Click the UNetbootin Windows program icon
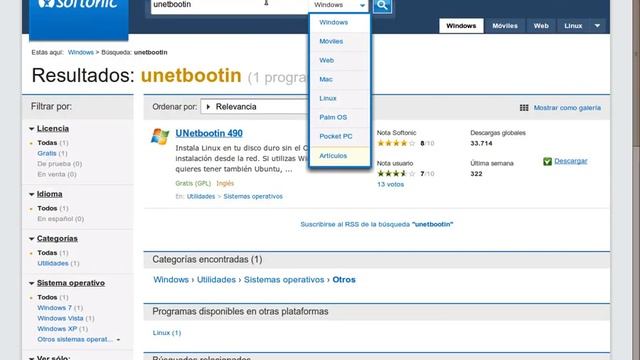Viewport: 640px width, 360px height. pos(160,136)
